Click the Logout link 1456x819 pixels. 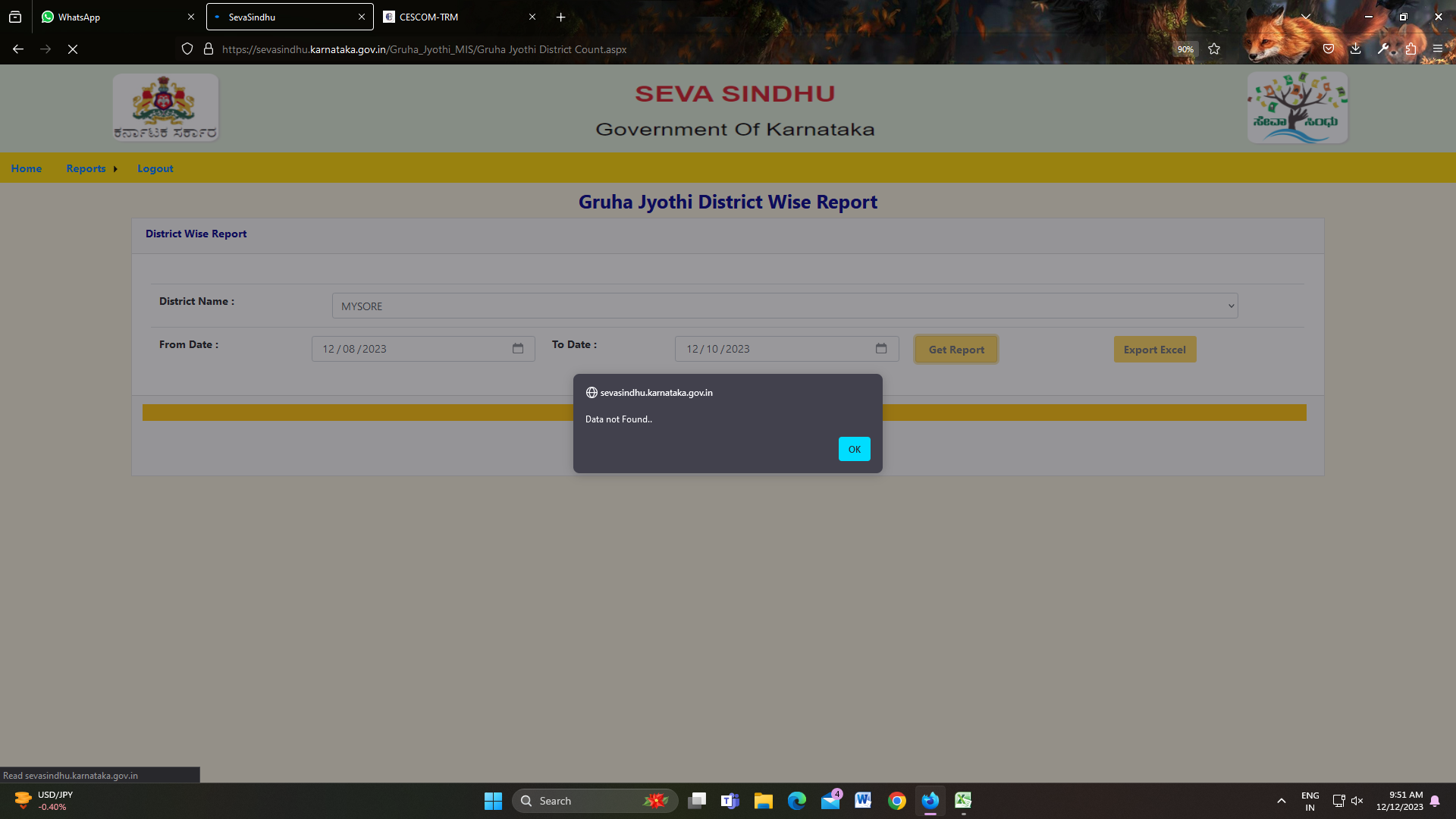click(155, 168)
